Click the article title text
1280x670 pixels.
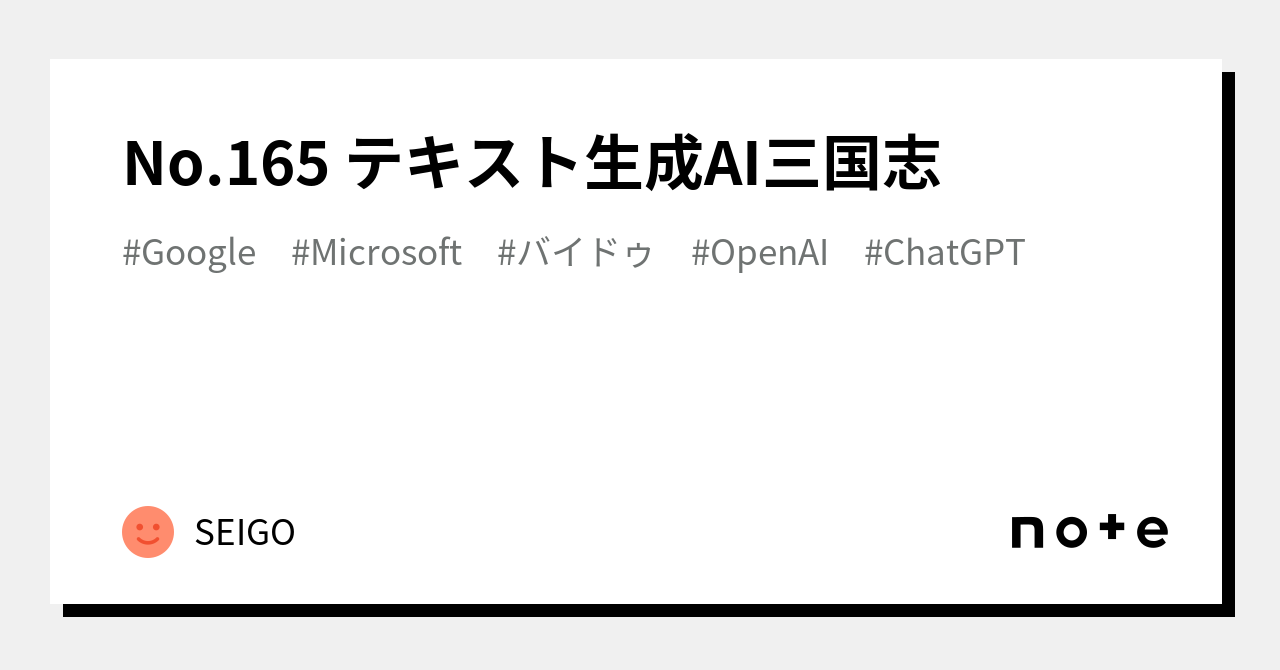pyautogui.click(x=532, y=164)
